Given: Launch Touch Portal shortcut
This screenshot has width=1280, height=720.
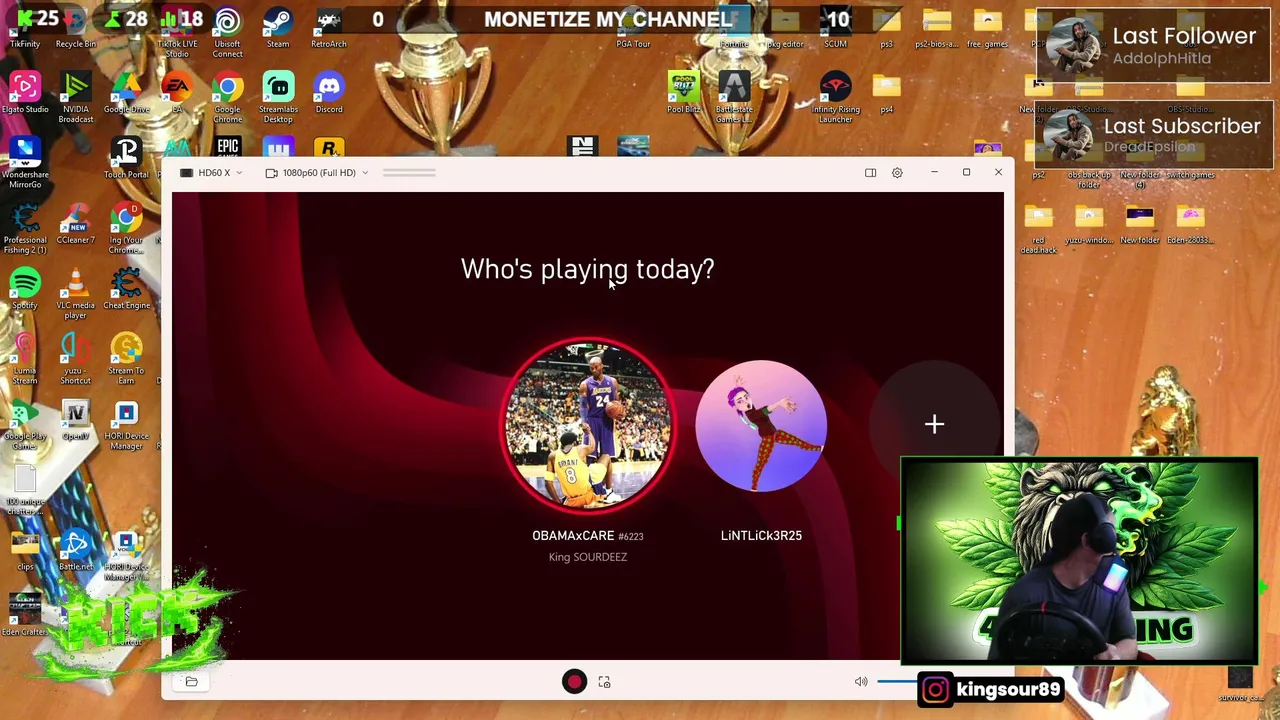Looking at the screenshot, I should tap(126, 158).
